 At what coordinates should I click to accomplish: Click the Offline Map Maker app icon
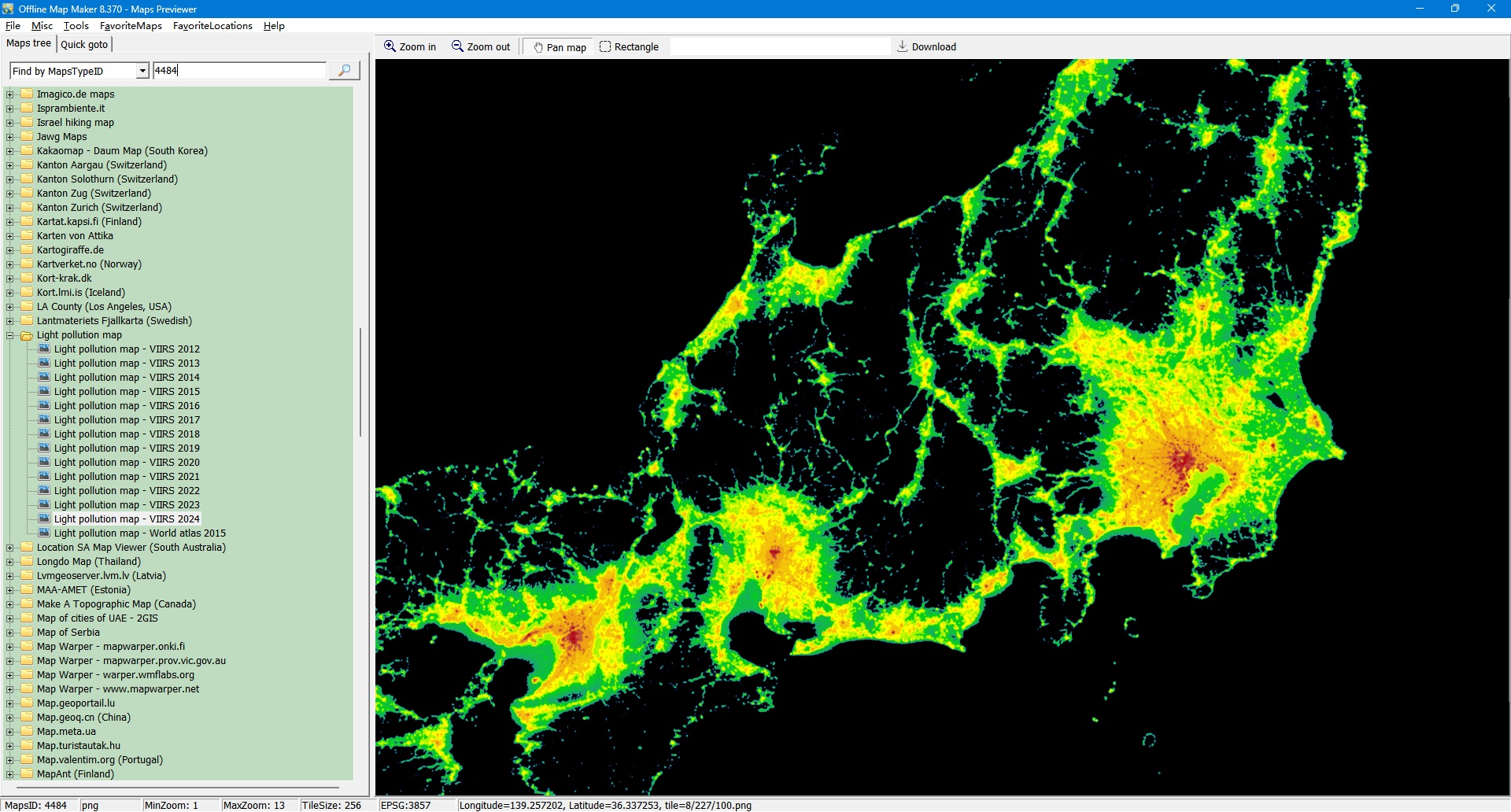[x=8, y=9]
